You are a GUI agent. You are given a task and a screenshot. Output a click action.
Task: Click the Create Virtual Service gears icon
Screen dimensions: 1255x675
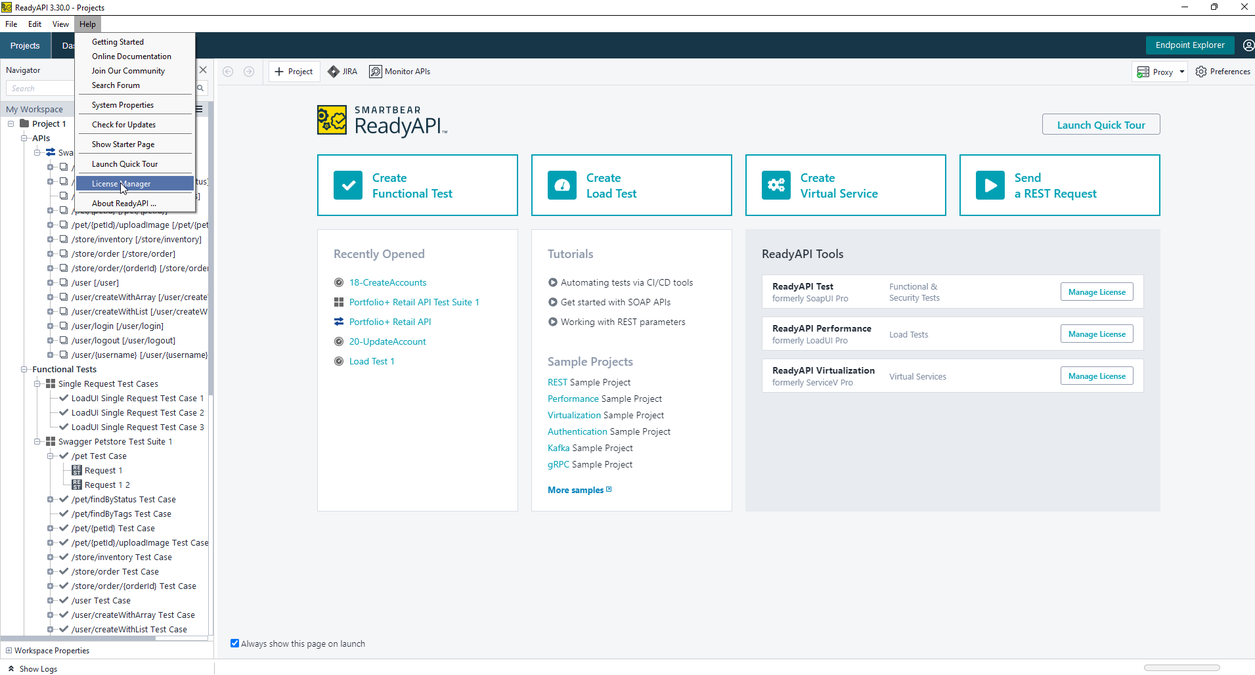[776, 185]
